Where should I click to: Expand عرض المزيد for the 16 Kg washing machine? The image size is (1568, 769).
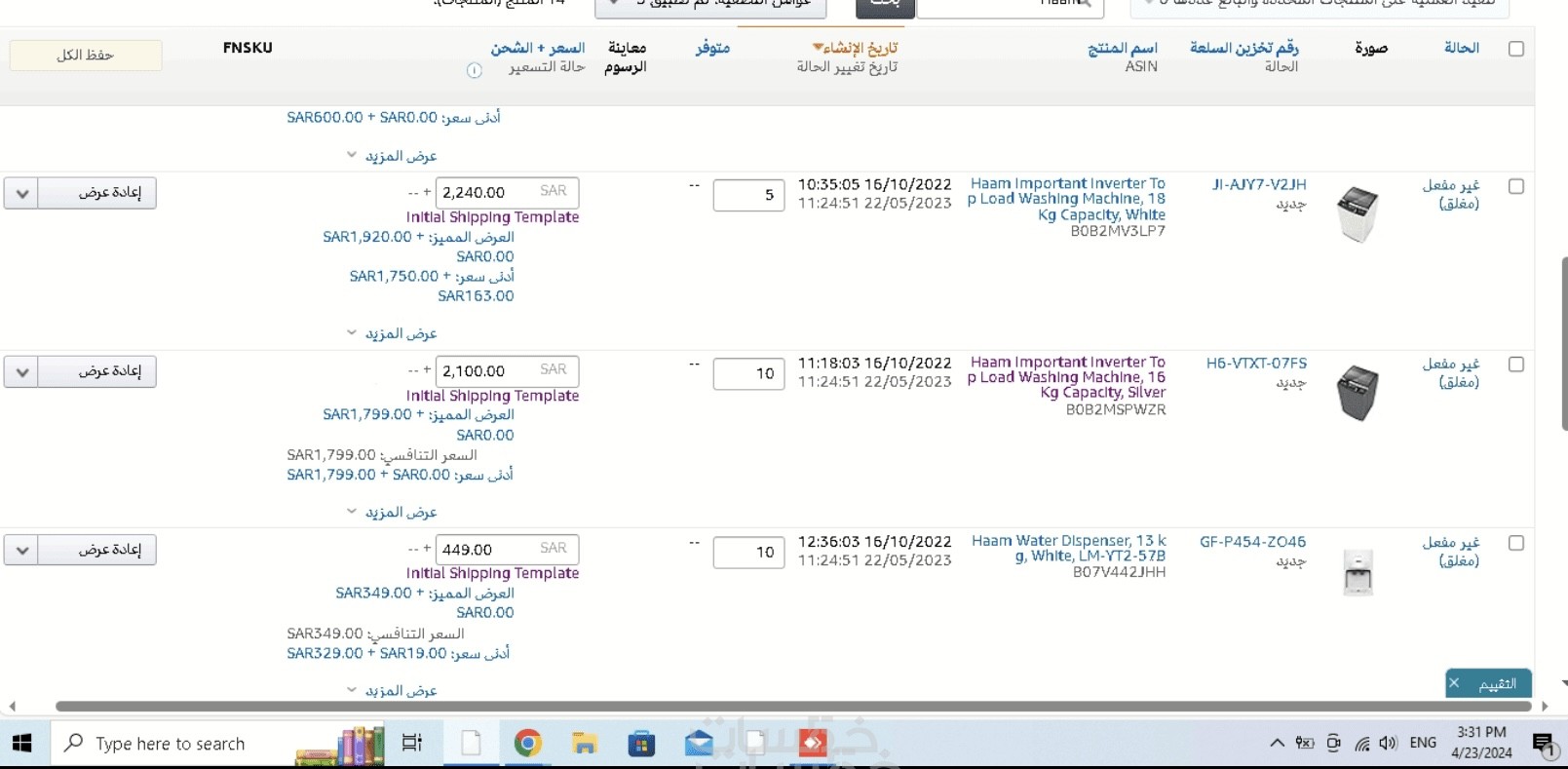pyautogui.click(x=392, y=512)
